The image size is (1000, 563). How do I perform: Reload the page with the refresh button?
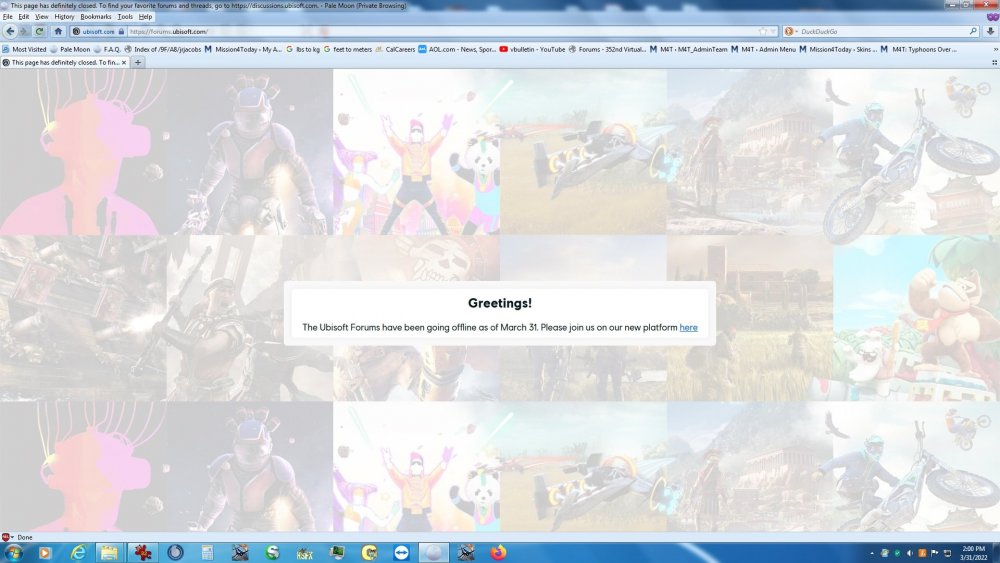click(40, 31)
